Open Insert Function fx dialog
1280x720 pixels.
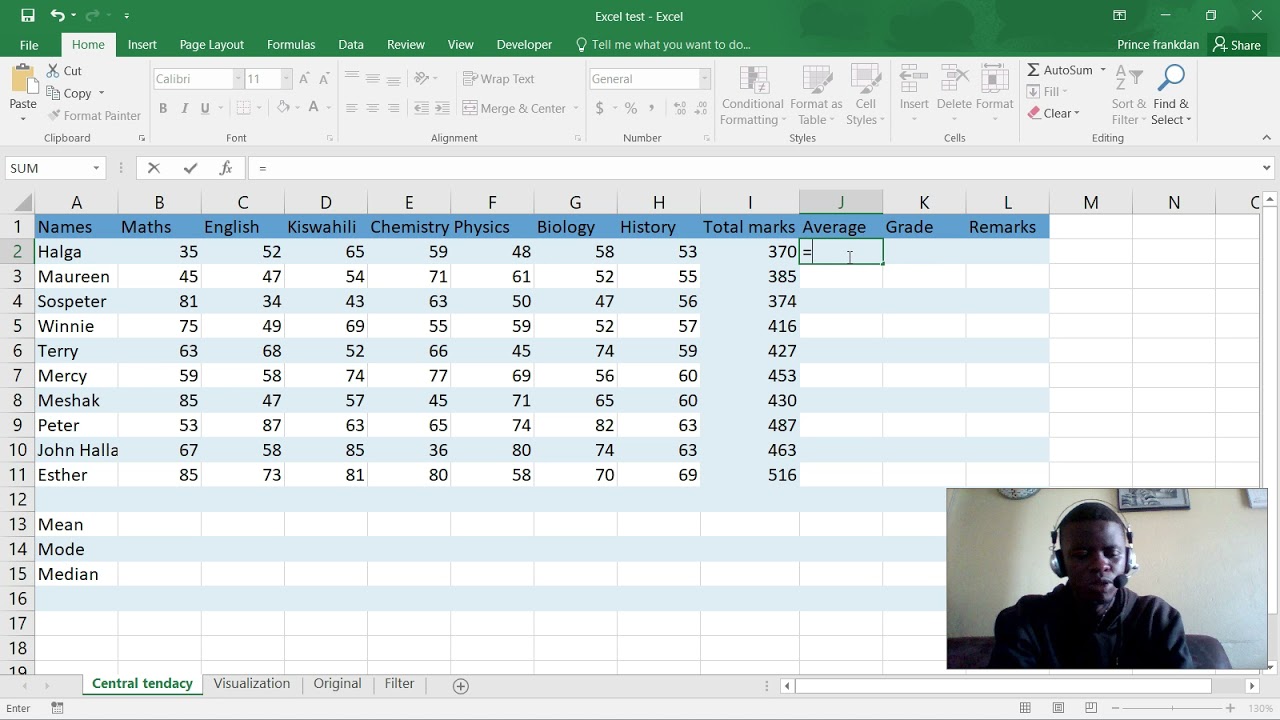(x=226, y=168)
